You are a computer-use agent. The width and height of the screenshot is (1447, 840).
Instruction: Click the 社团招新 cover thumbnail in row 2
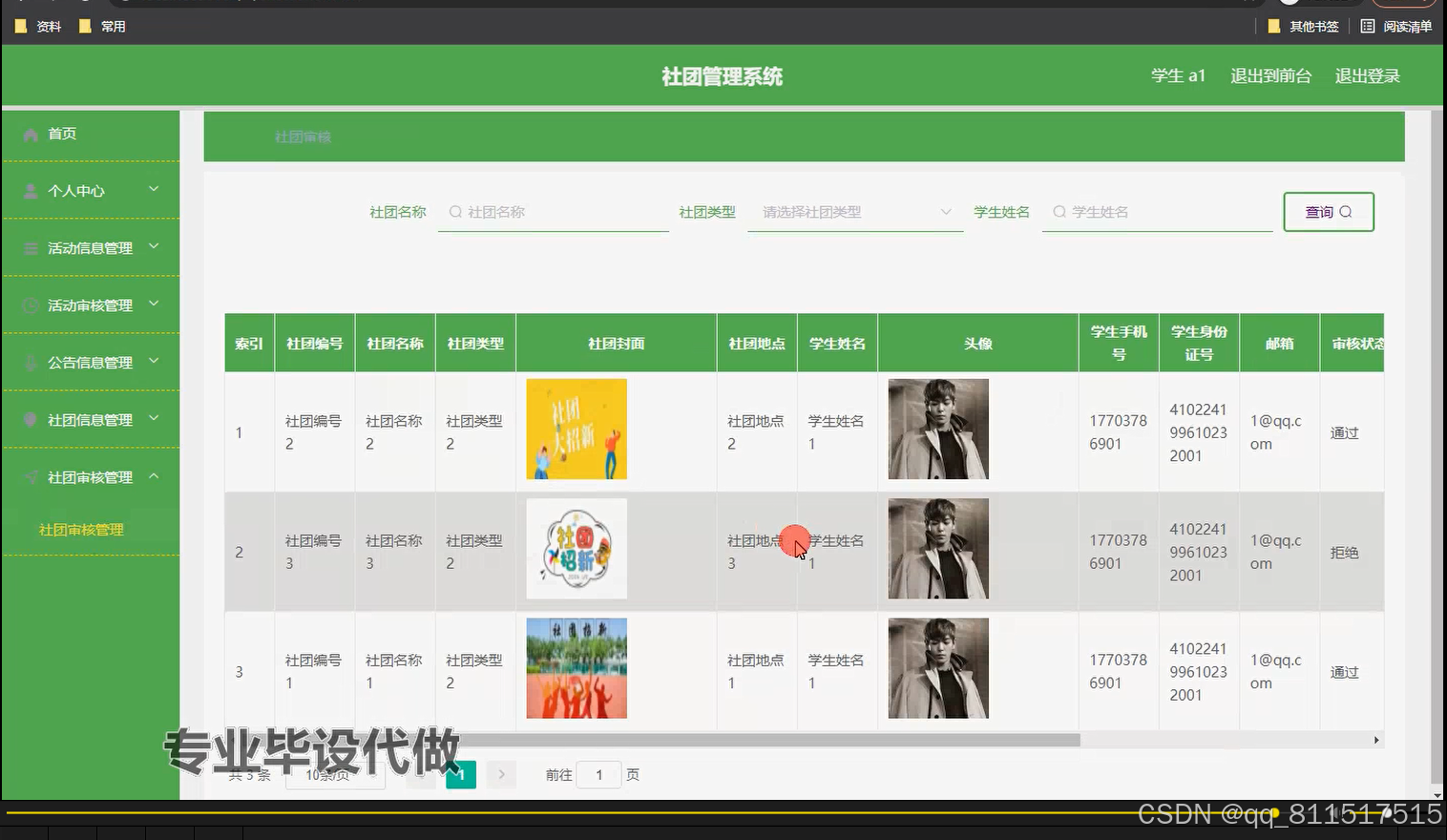point(577,549)
